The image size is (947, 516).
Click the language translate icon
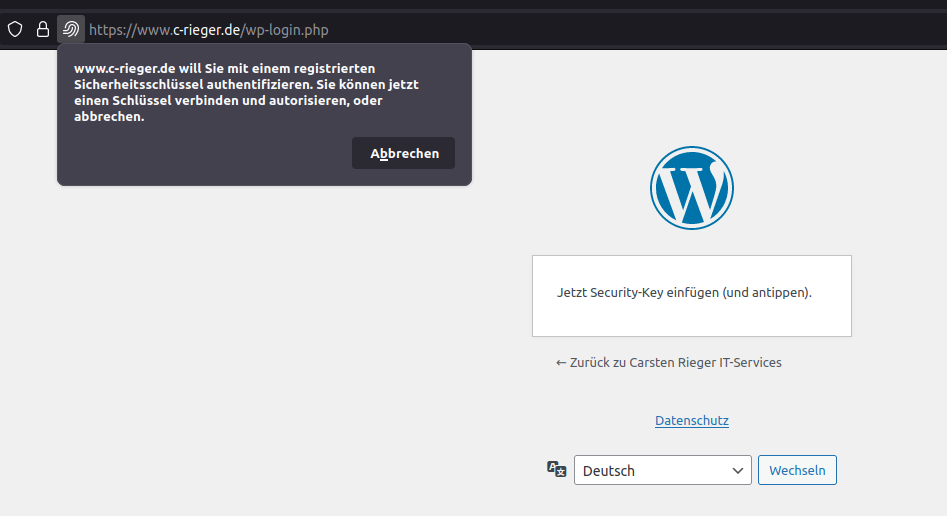click(x=556, y=469)
